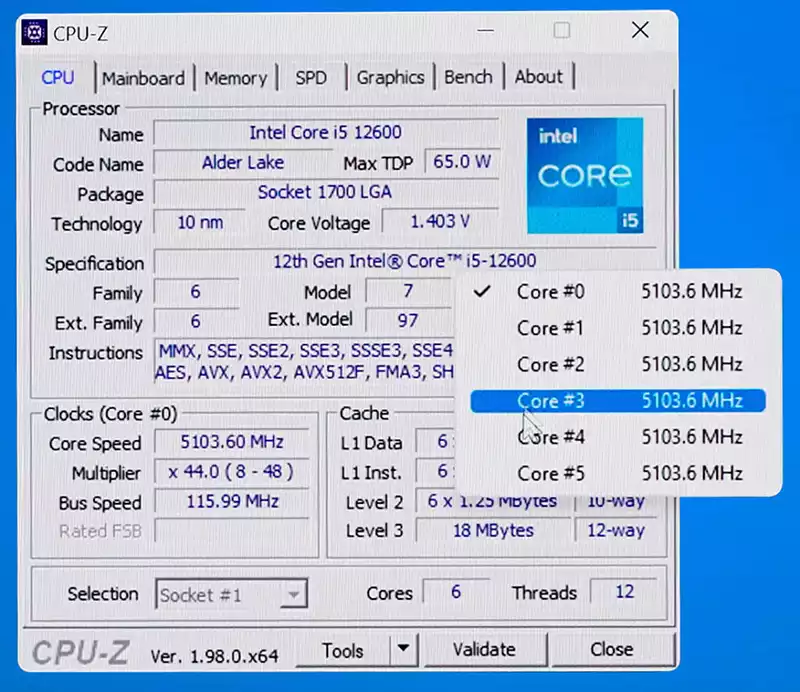Click the Alder Lake code name value

tap(243, 163)
